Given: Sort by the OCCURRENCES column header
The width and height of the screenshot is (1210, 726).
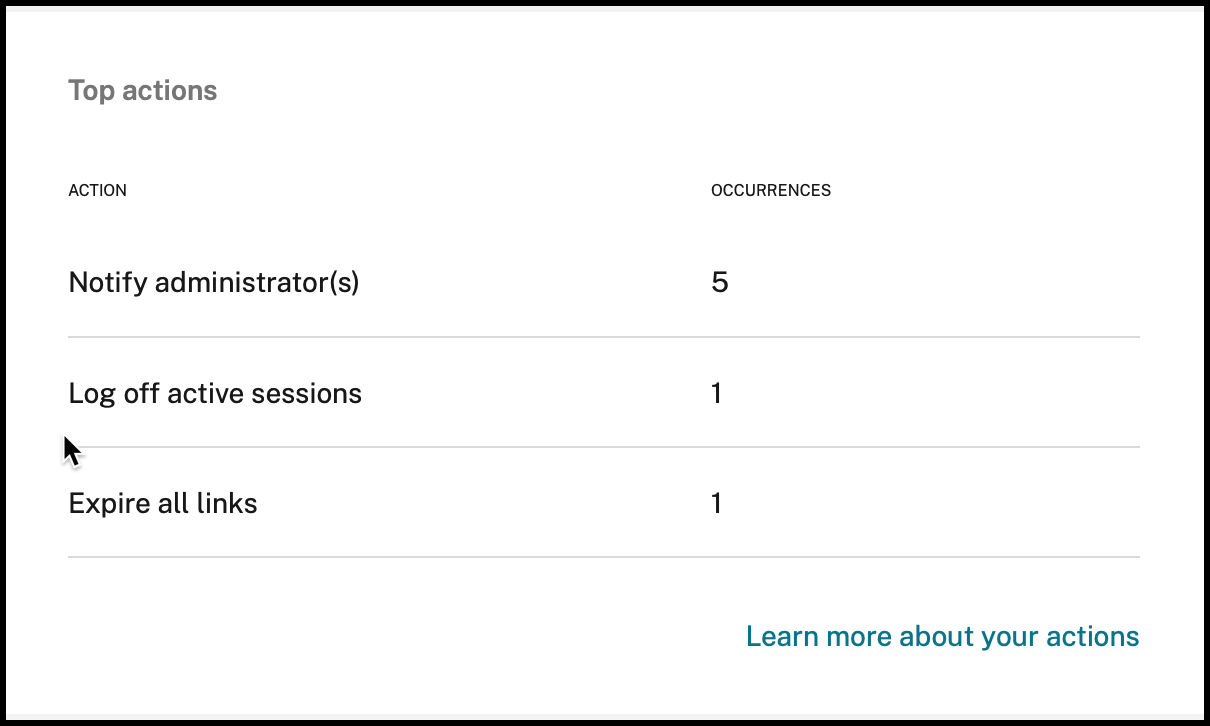Looking at the screenshot, I should click(770, 190).
